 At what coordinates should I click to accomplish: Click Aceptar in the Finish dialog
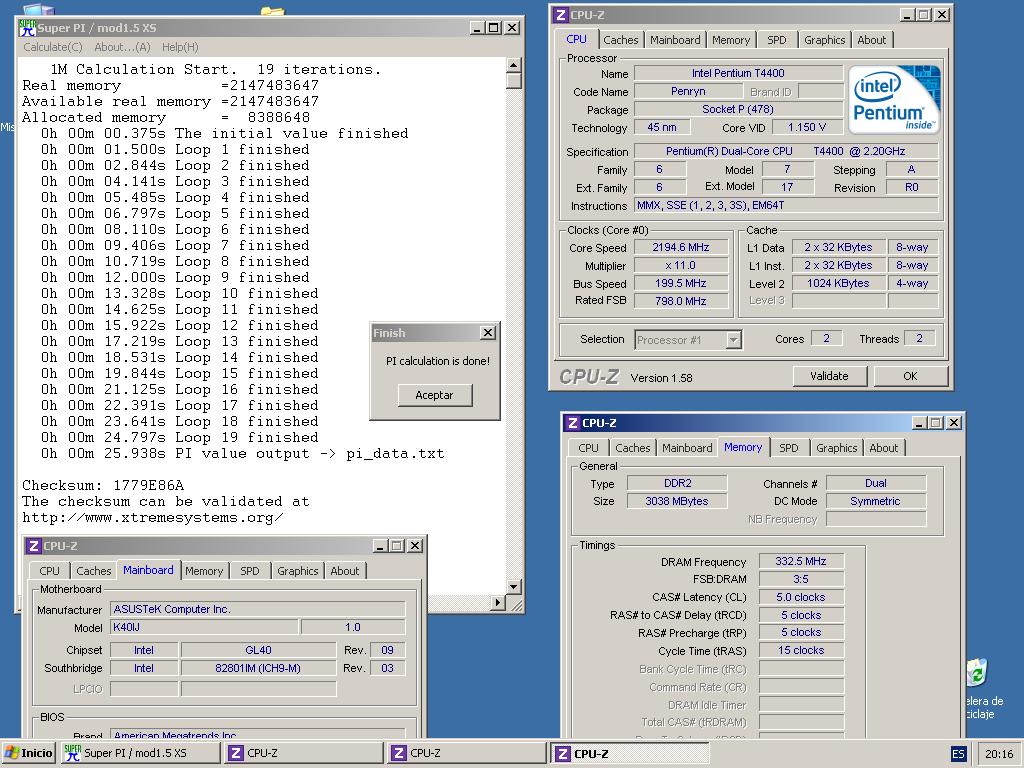(x=434, y=395)
